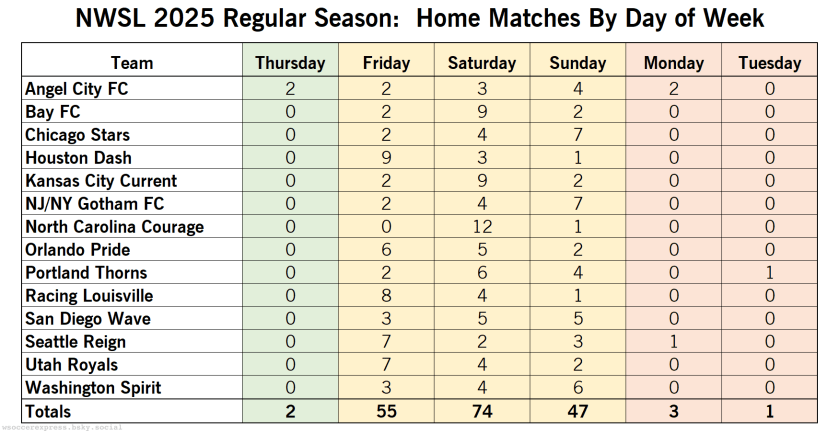Click the Thursday column header
839x431 pixels.
pos(290,63)
